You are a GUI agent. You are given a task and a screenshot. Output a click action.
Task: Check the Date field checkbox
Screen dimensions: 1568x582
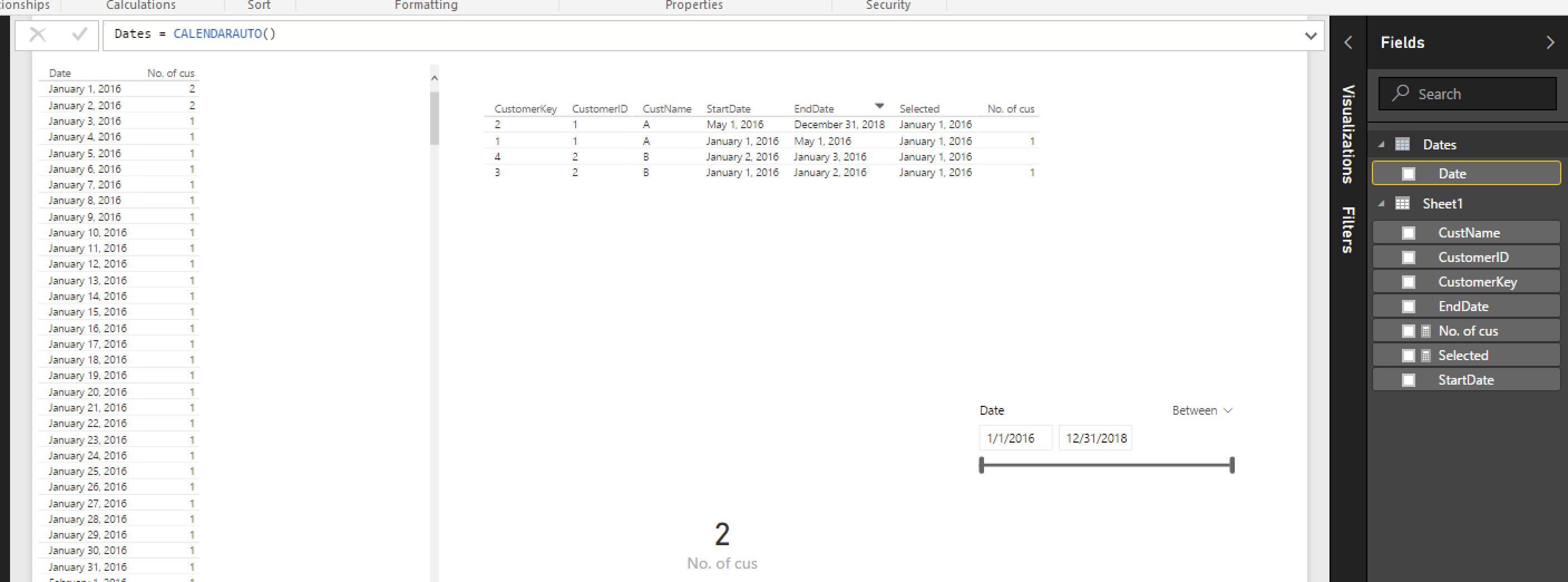pyautogui.click(x=1408, y=174)
